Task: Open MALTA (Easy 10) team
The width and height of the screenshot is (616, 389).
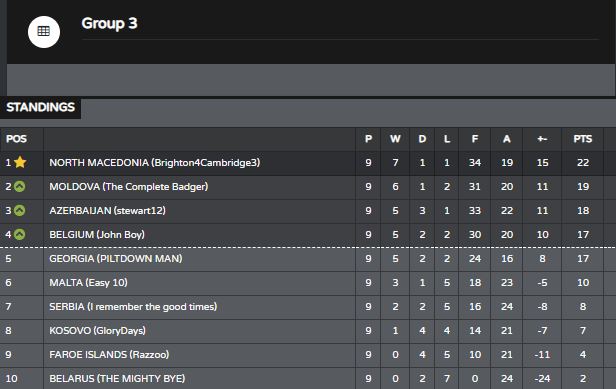Action: pos(88,283)
